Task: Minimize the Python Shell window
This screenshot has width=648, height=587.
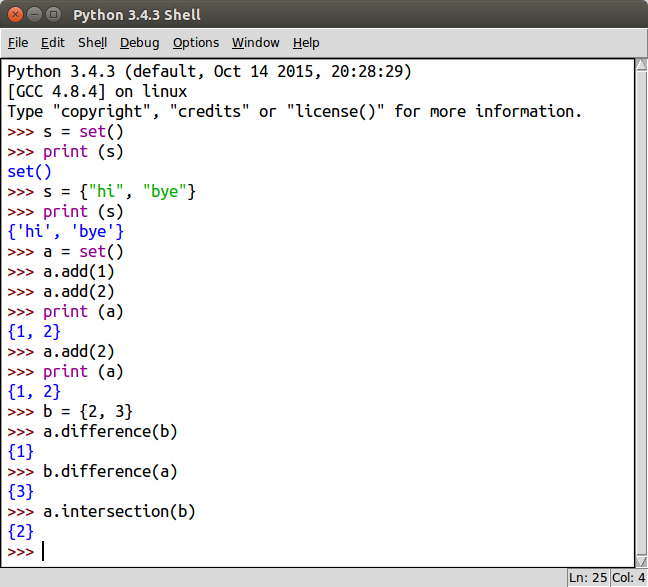Action: (x=34, y=15)
